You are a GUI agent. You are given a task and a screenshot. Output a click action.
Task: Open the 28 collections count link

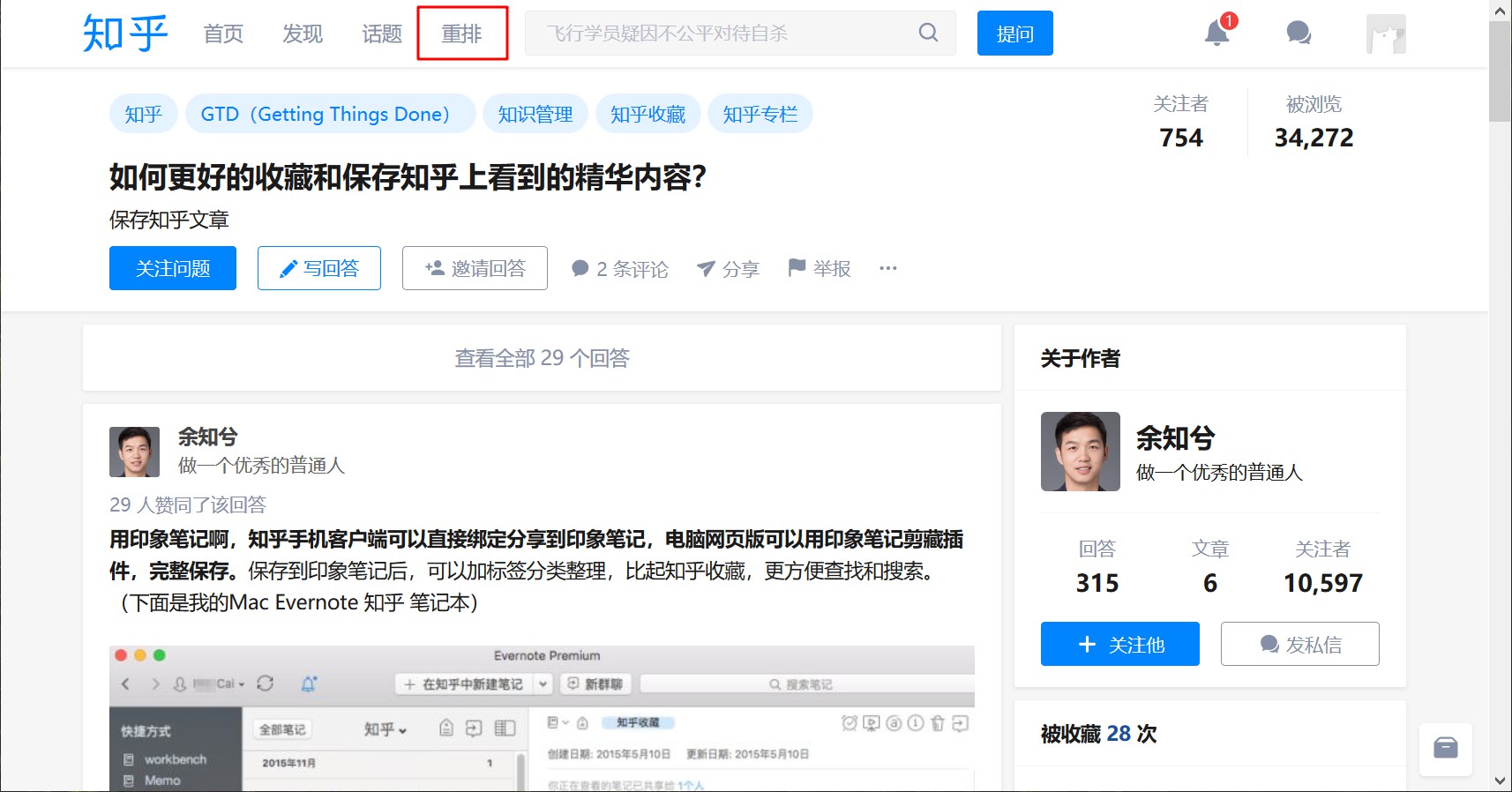(x=1119, y=734)
